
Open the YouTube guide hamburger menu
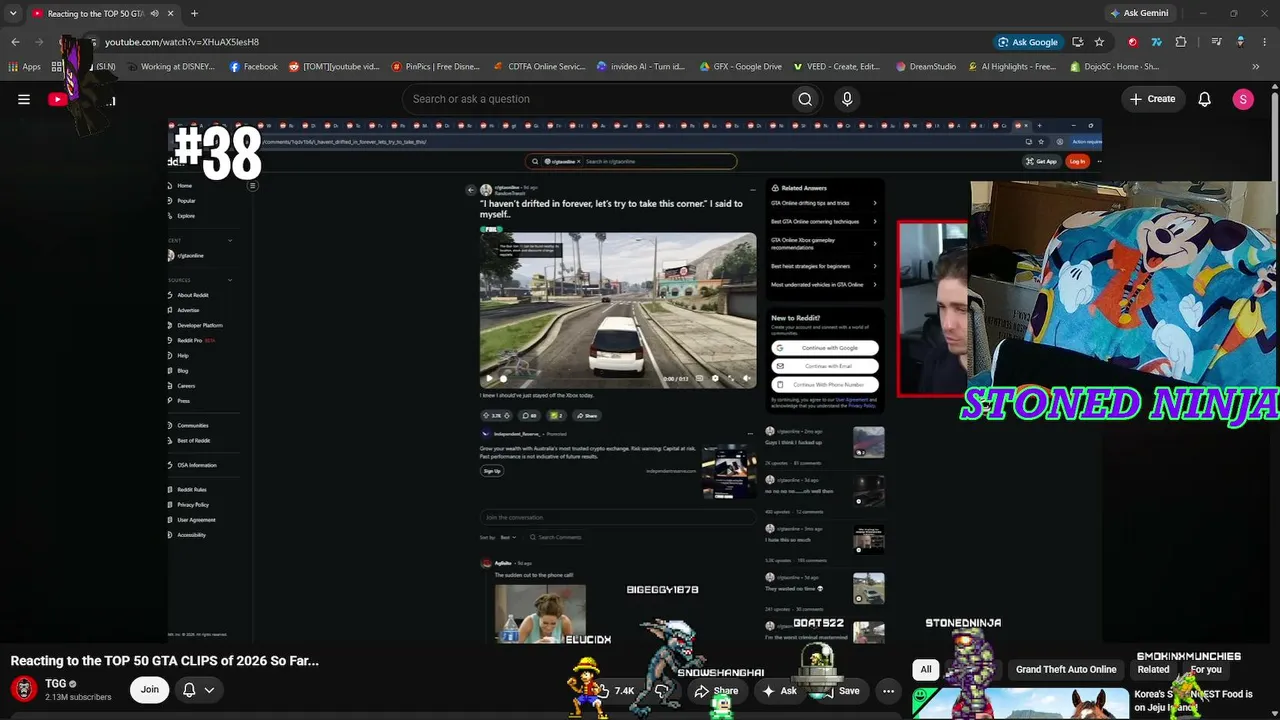(24, 99)
